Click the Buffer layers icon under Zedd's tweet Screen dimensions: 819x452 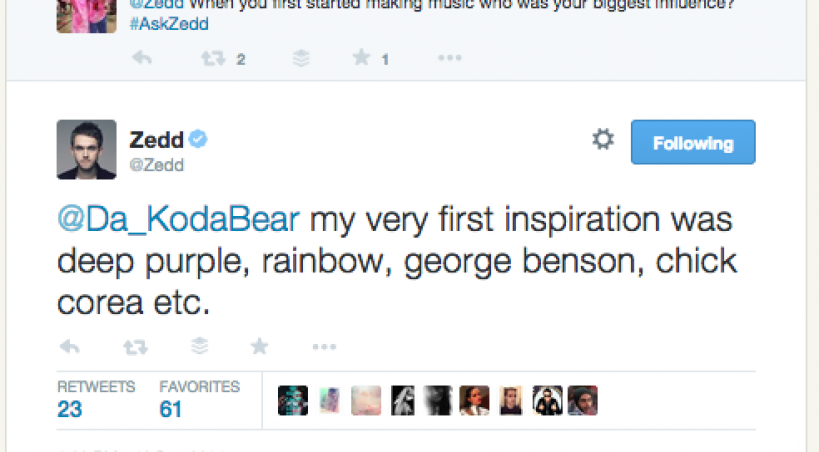[x=199, y=347]
